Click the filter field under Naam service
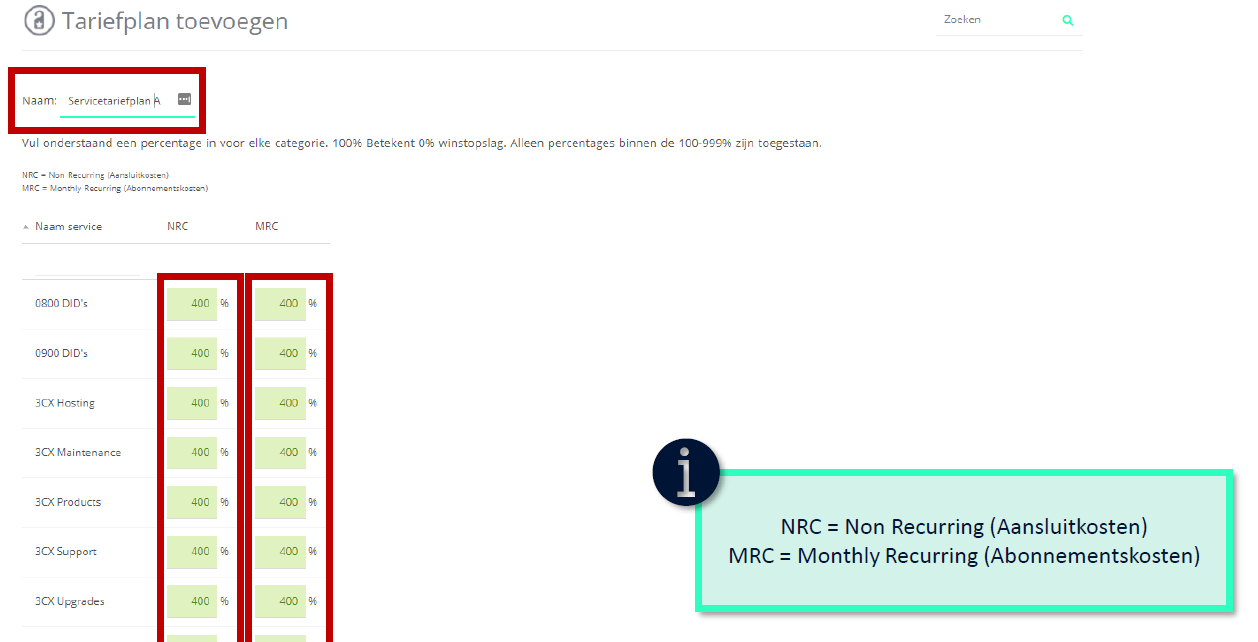The width and height of the screenshot is (1258, 642). pos(87,267)
